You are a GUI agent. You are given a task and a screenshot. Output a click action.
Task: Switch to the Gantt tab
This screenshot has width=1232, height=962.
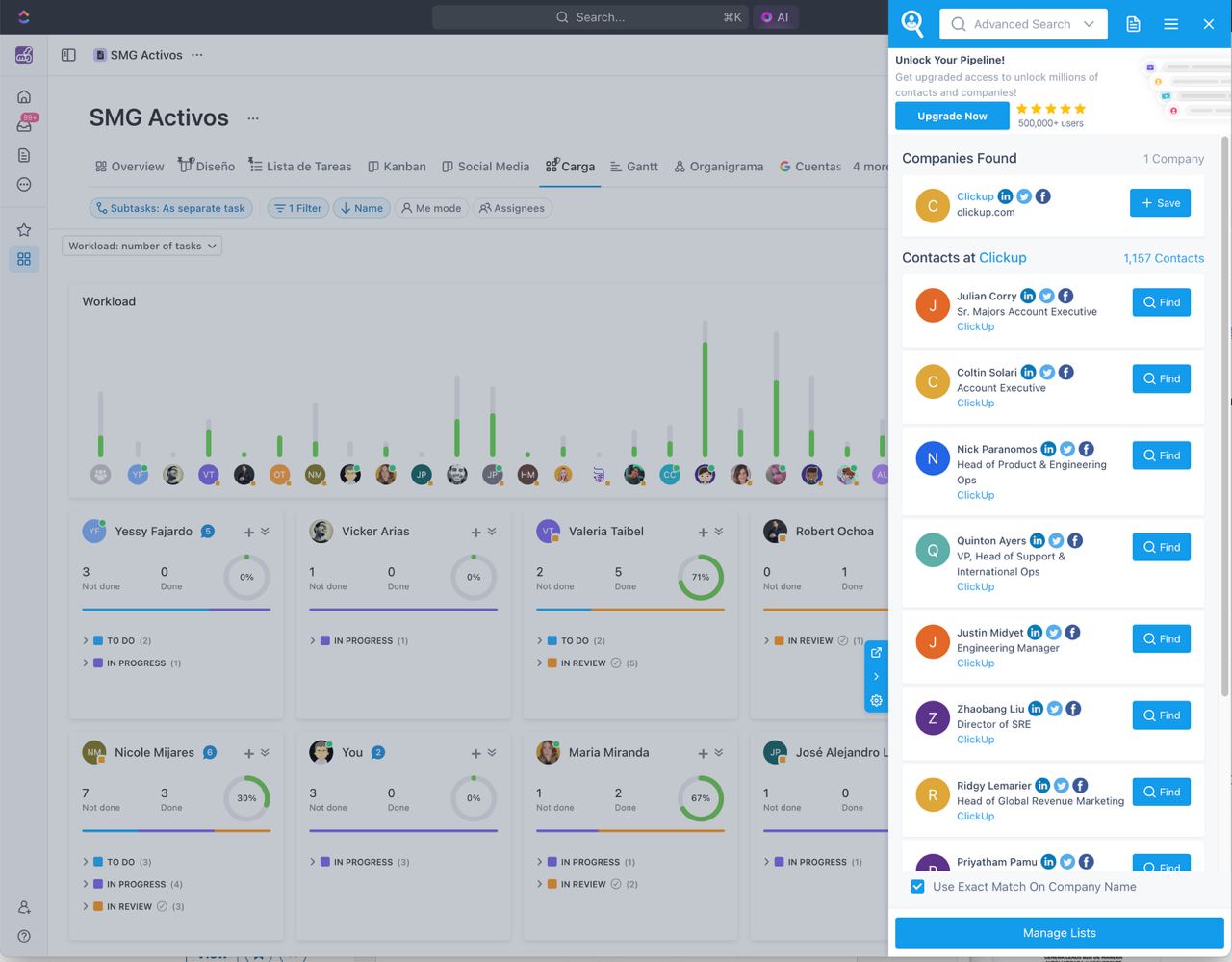pos(633,167)
